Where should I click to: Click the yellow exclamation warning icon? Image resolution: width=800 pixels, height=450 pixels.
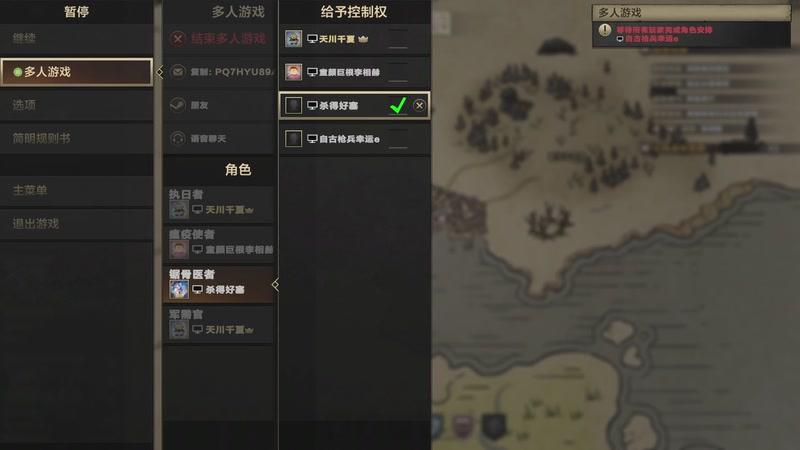click(605, 30)
